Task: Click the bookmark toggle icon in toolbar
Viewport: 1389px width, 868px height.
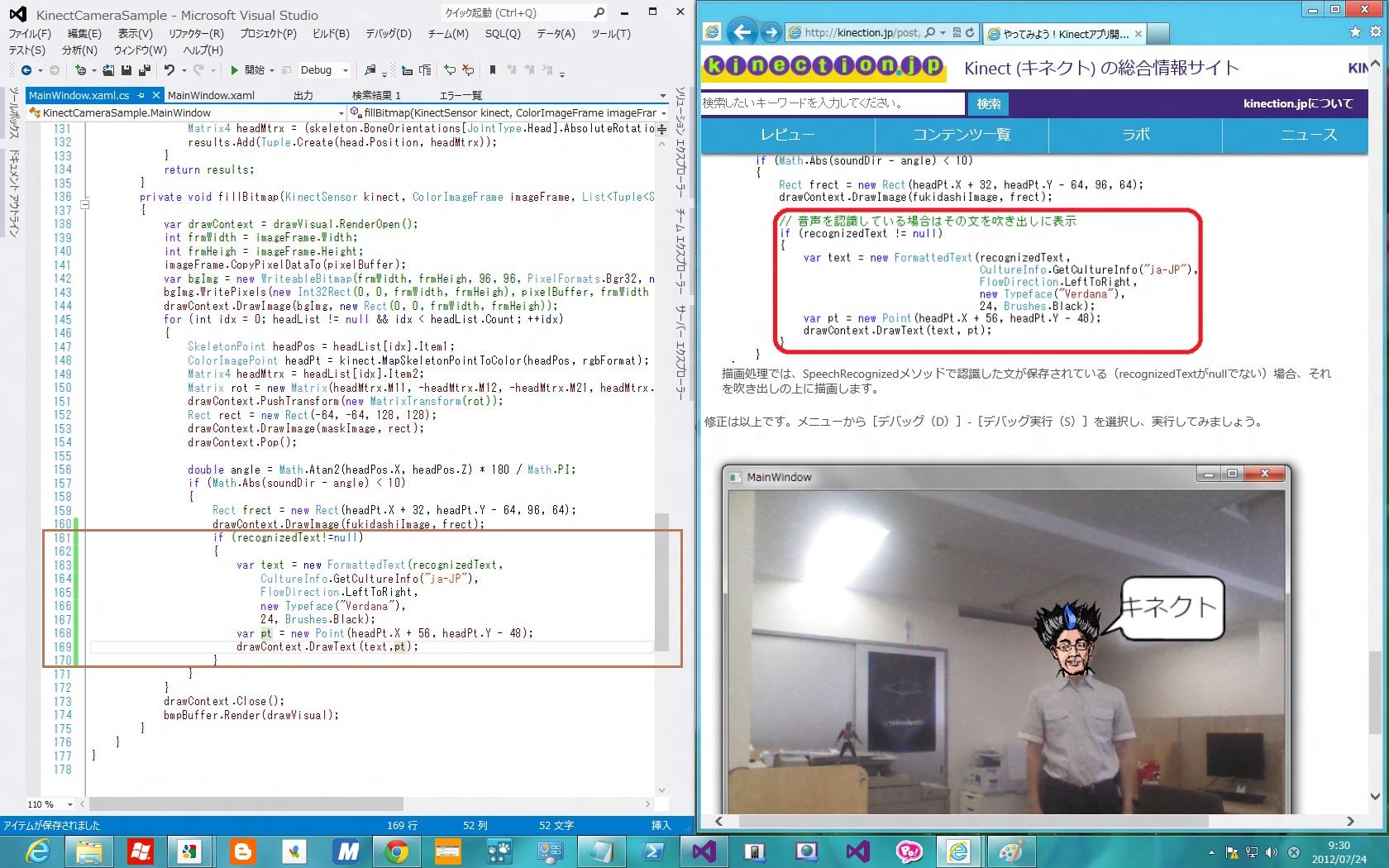Action: tap(493, 70)
